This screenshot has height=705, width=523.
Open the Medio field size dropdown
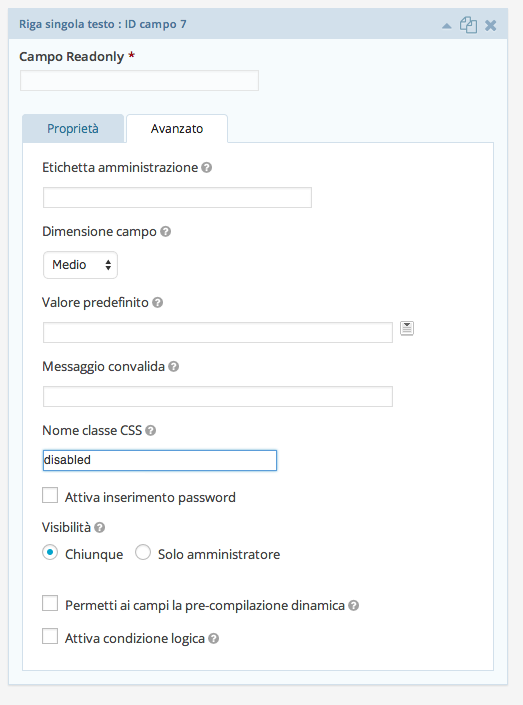click(80, 265)
